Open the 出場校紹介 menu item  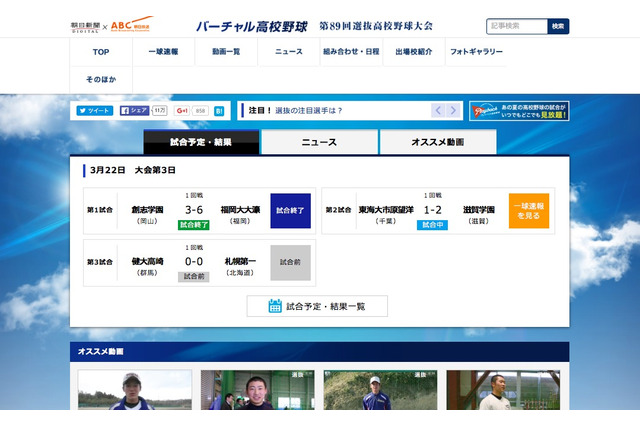(x=413, y=52)
